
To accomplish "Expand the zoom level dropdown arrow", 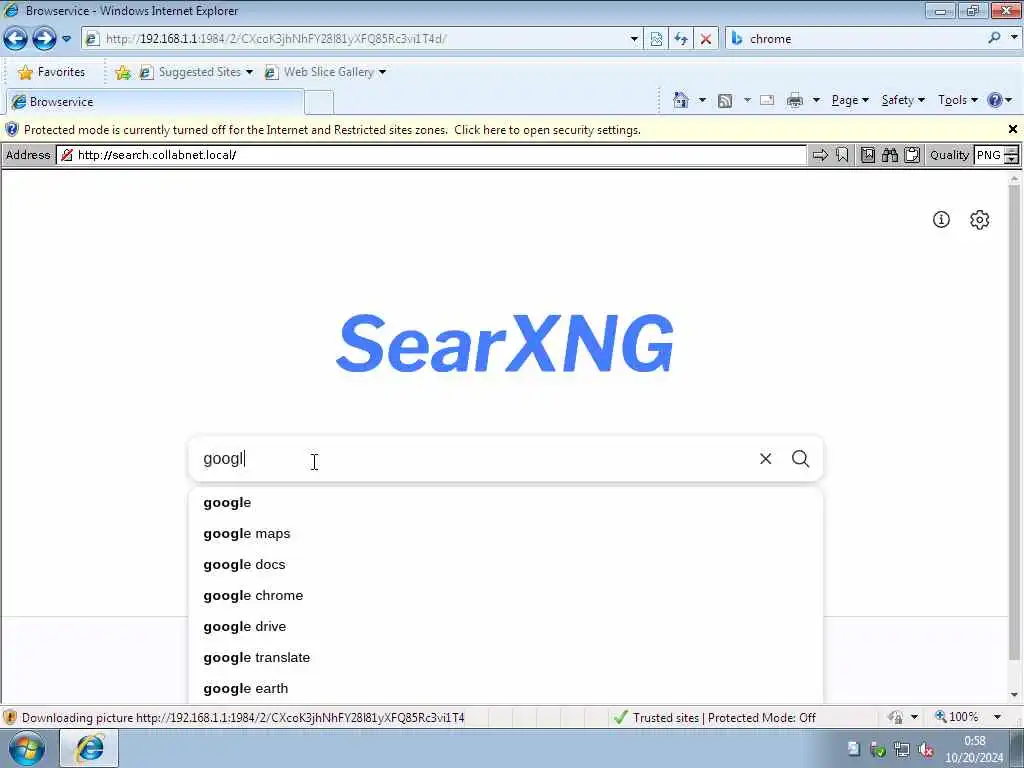I will pyautogui.click(x=997, y=717).
